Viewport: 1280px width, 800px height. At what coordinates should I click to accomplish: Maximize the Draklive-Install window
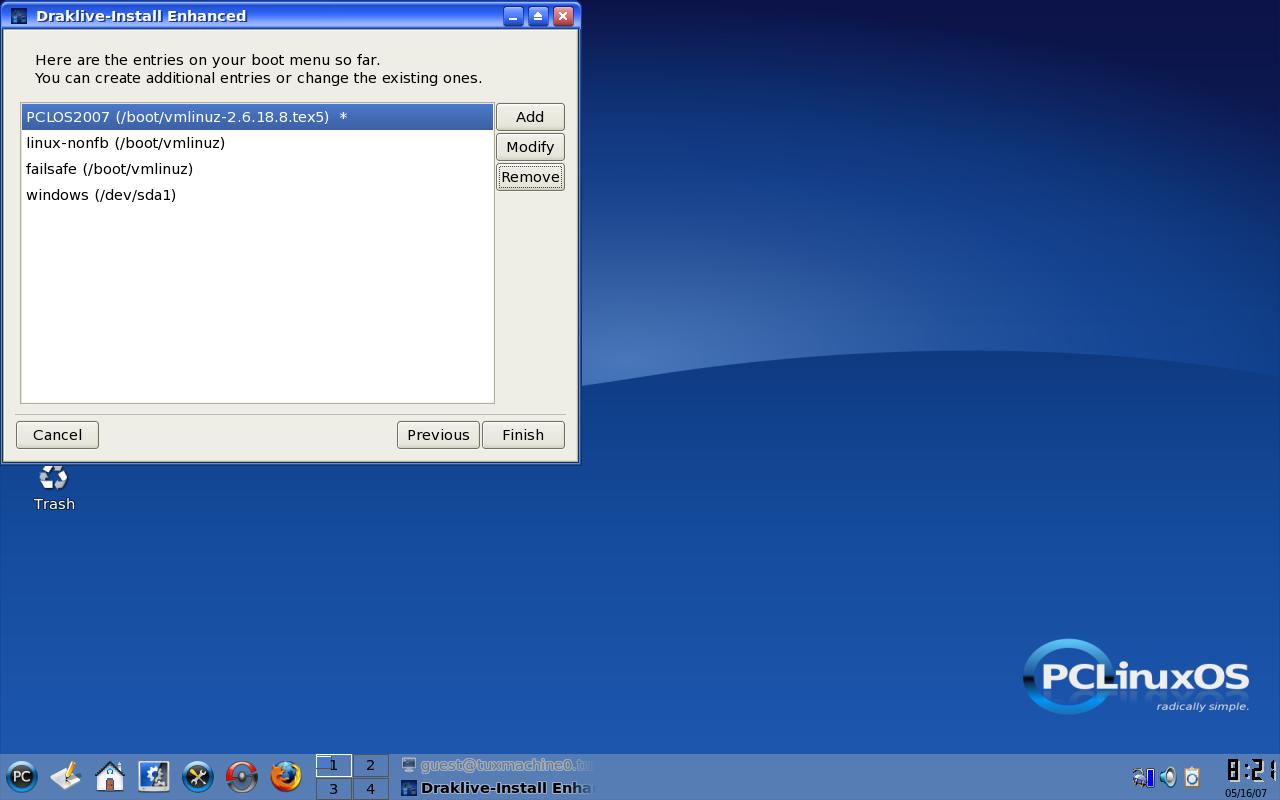click(538, 16)
